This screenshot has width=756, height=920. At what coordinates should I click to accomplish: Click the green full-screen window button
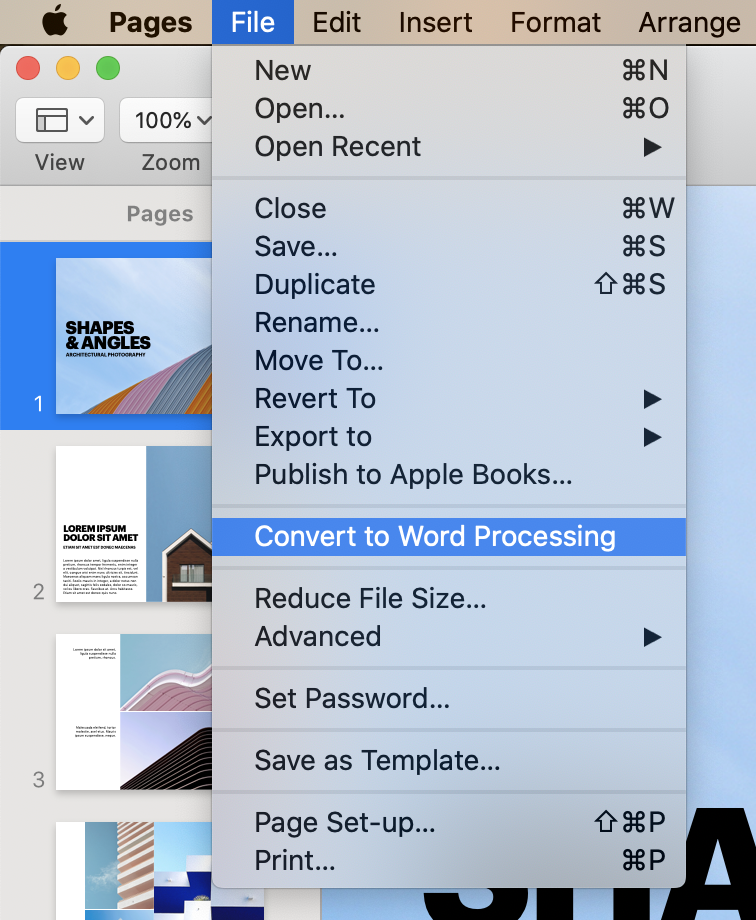[108, 68]
